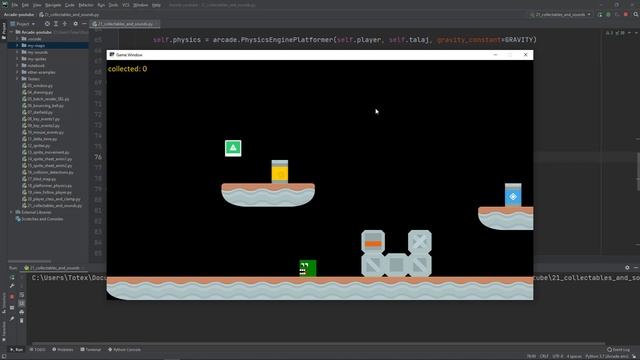
Task: Select 06_bouncing_ball.py in project tree
Action: coord(43,106)
